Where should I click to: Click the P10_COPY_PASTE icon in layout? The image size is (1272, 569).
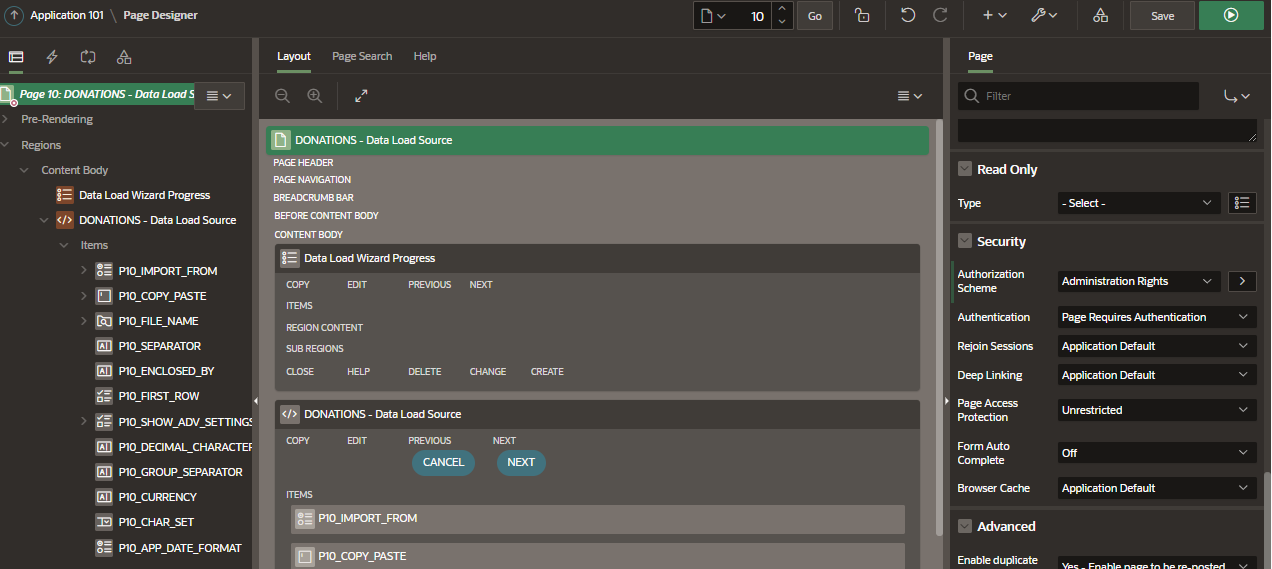tap(304, 556)
